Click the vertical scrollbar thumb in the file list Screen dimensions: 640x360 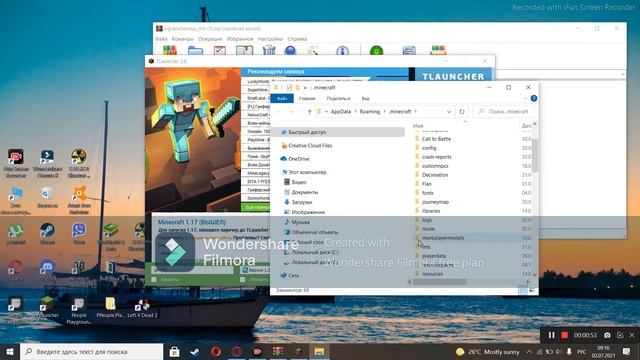pyautogui.click(x=534, y=155)
